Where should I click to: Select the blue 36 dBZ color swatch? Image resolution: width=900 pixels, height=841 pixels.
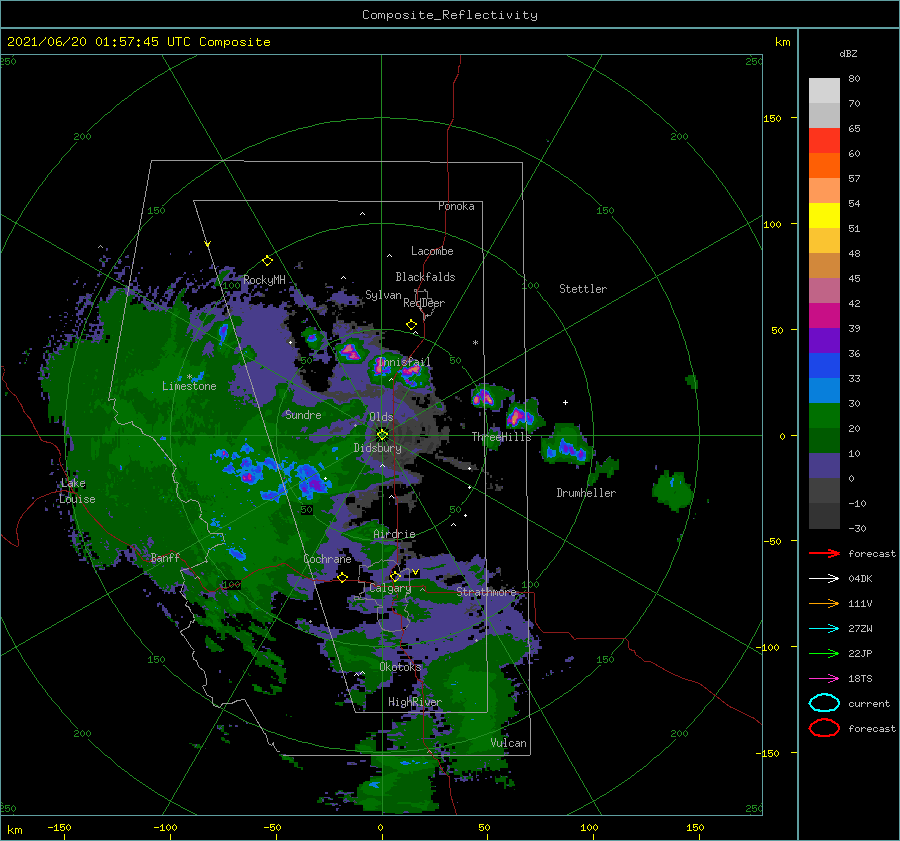(x=824, y=365)
